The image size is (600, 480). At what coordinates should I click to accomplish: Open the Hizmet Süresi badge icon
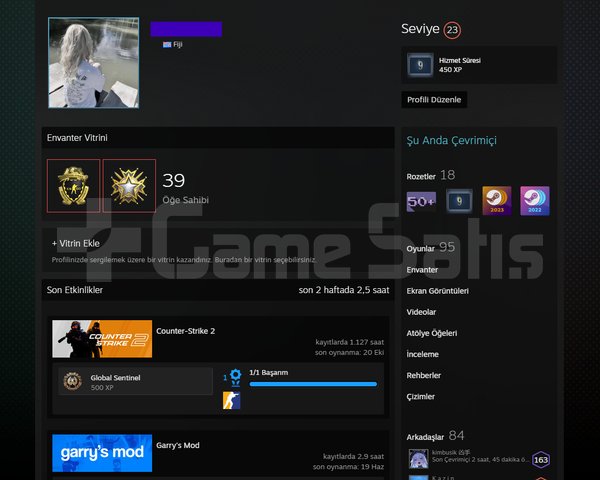pyautogui.click(x=420, y=65)
